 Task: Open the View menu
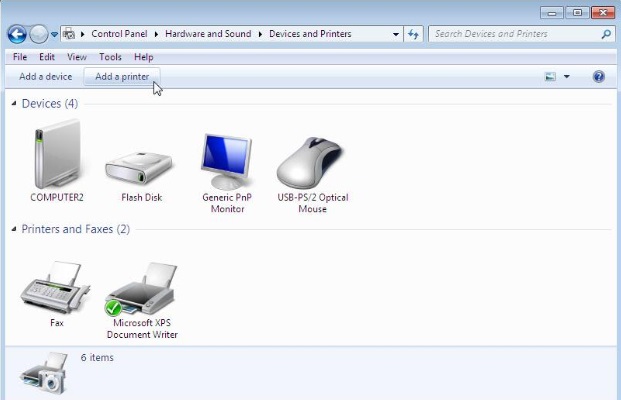tap(77, 57)
